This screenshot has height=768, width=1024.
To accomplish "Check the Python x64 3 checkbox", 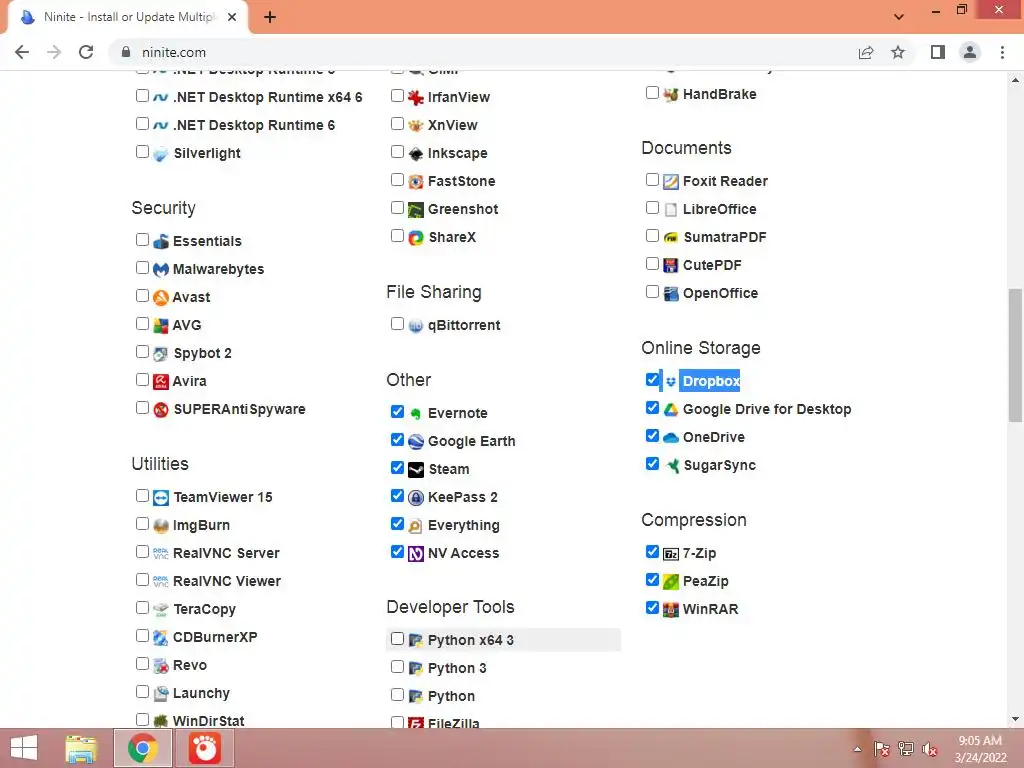I will pos(397,639).
